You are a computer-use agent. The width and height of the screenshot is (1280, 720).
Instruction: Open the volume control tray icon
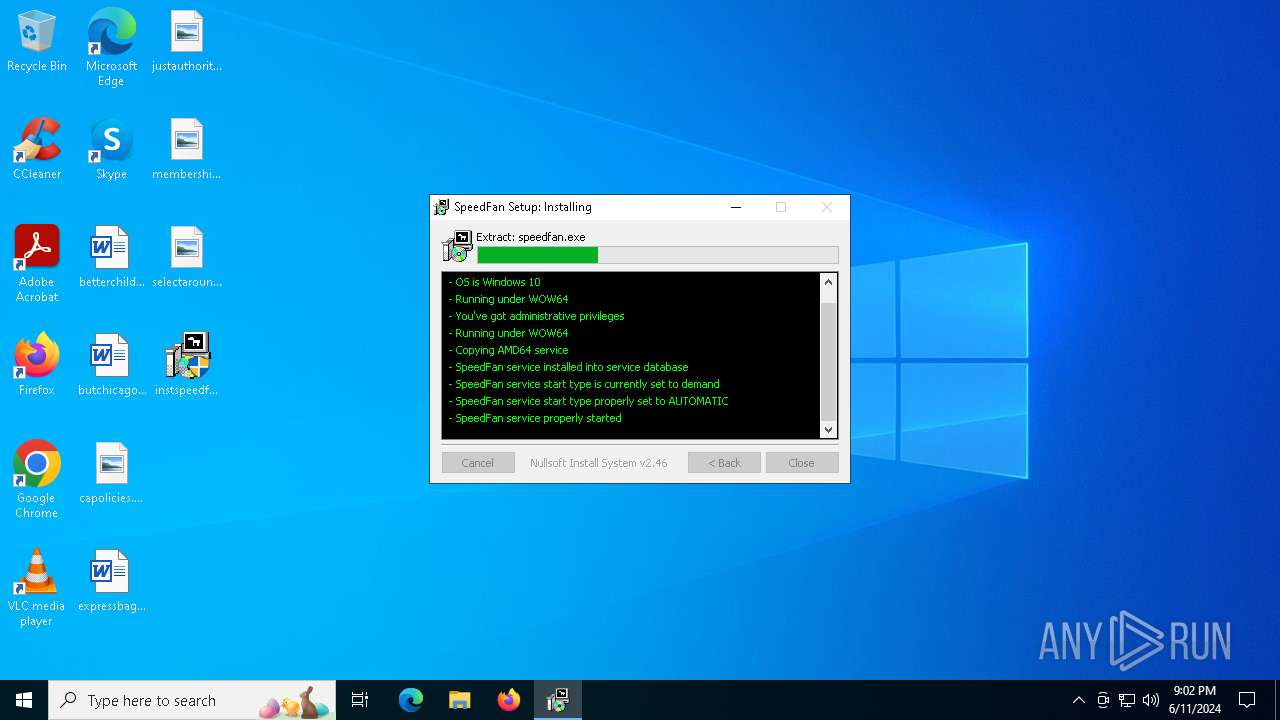pyautogui.click(x=1151, y=700)
